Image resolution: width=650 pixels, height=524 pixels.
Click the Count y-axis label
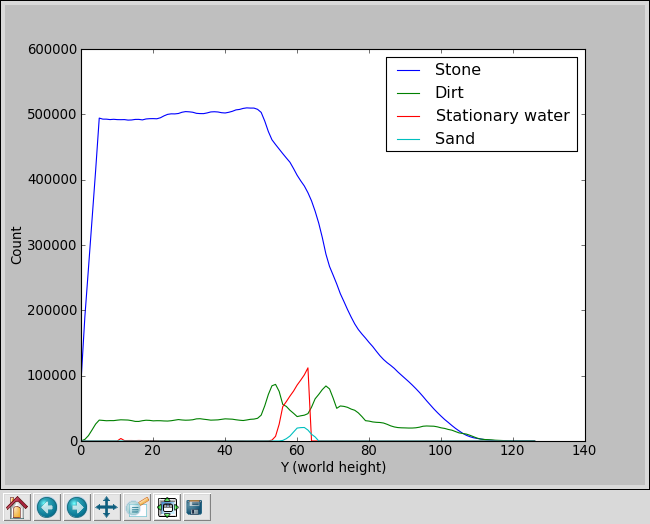tap(17, 245)
